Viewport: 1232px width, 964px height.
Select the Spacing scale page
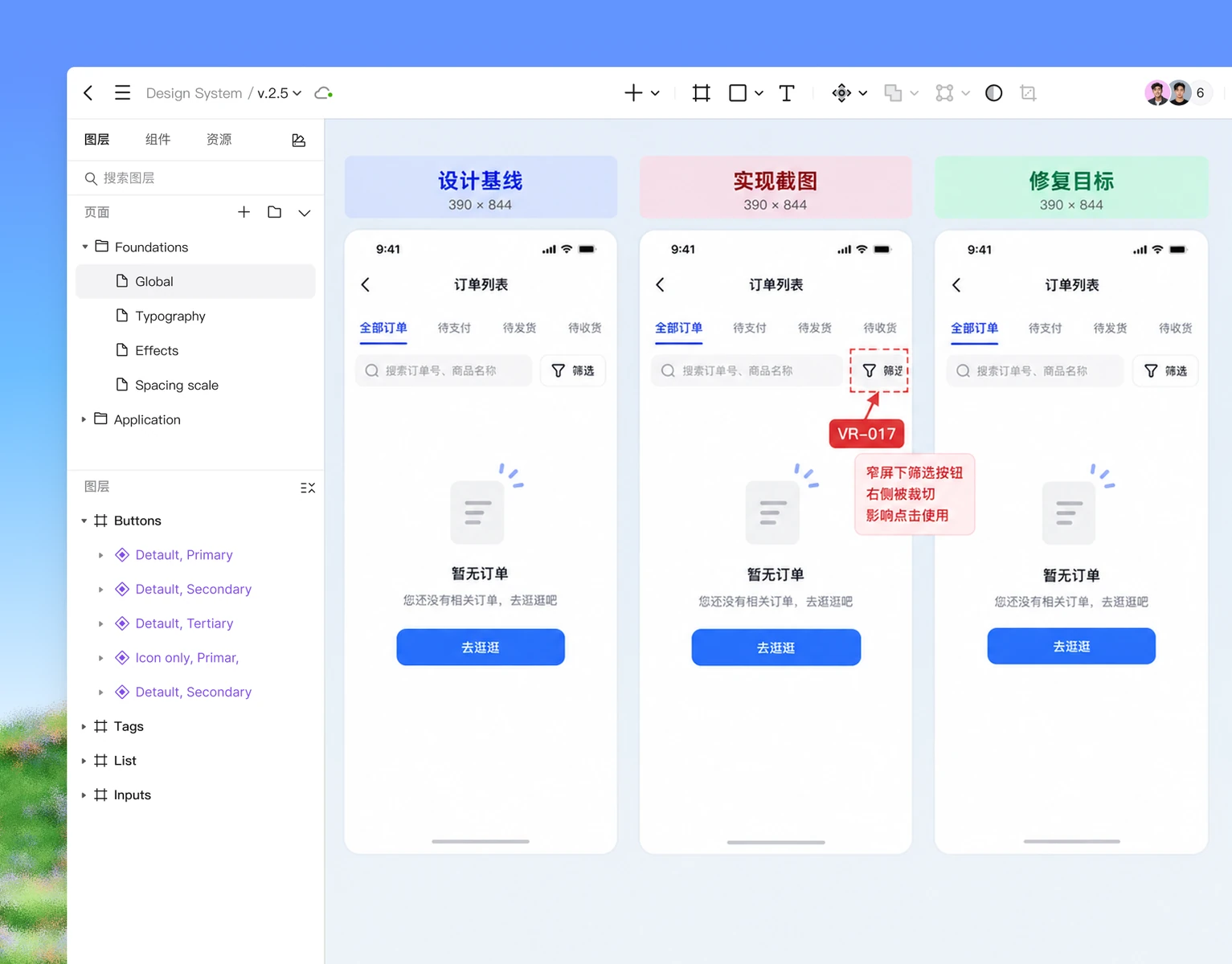(195, 385)
